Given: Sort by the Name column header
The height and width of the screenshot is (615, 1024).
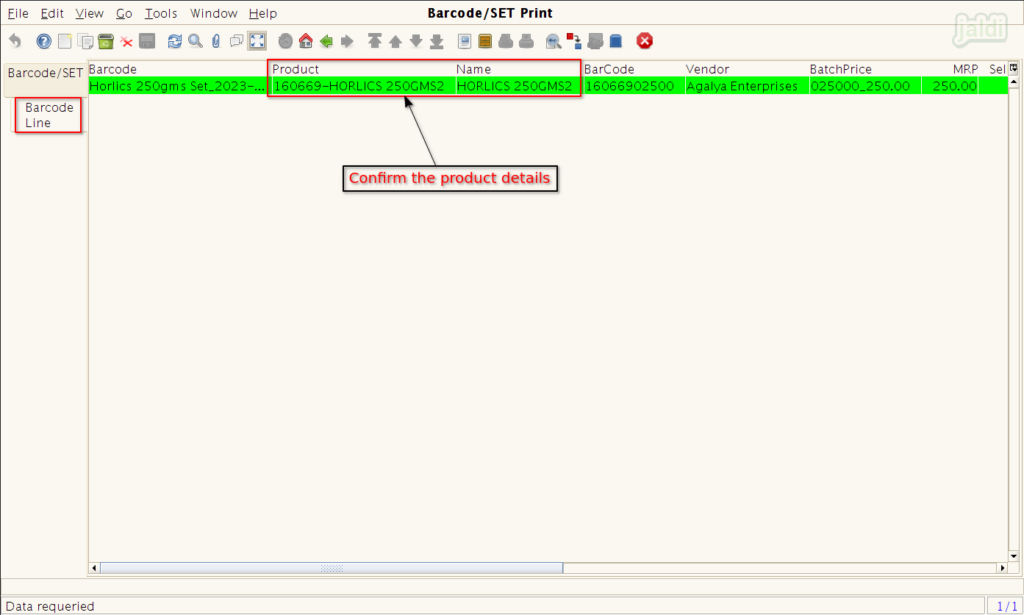Looking at the screenshot, I should click(x=518, y=69).
